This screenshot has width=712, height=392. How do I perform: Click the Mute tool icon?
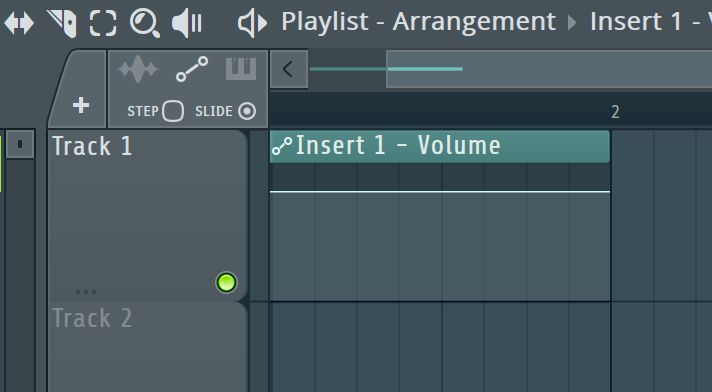61,24
